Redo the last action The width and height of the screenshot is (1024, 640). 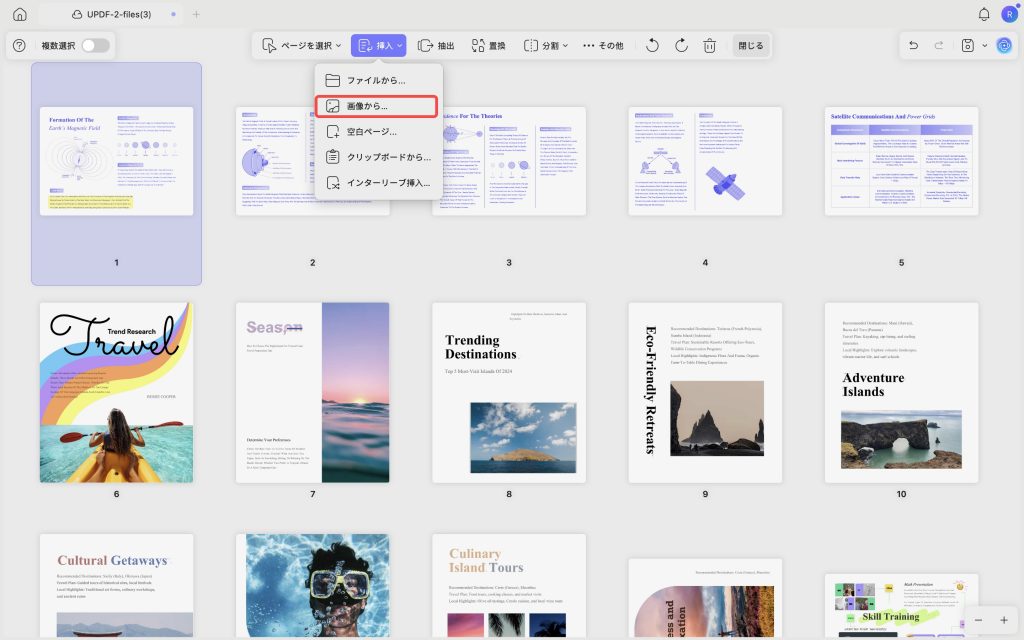tap(938, 46)
